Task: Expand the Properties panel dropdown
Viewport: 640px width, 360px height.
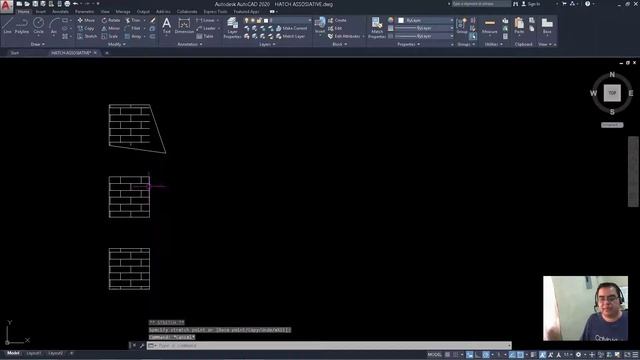Action: (409, 44)
